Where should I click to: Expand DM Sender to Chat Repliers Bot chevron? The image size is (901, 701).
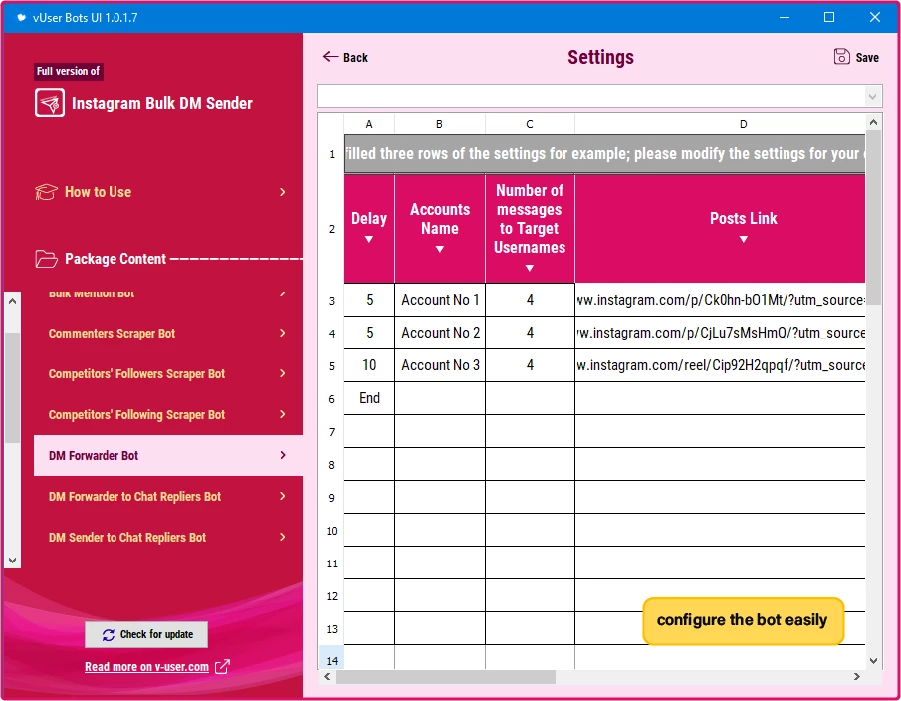[x=282, y=537]
